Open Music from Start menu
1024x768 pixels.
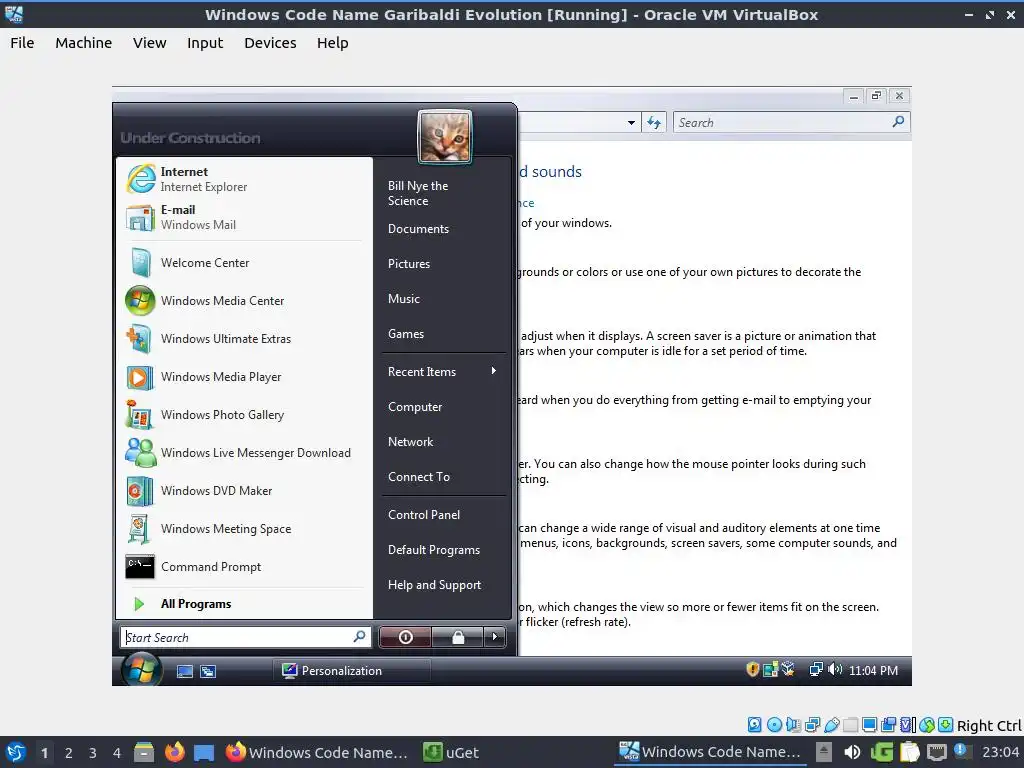[443, 298]
